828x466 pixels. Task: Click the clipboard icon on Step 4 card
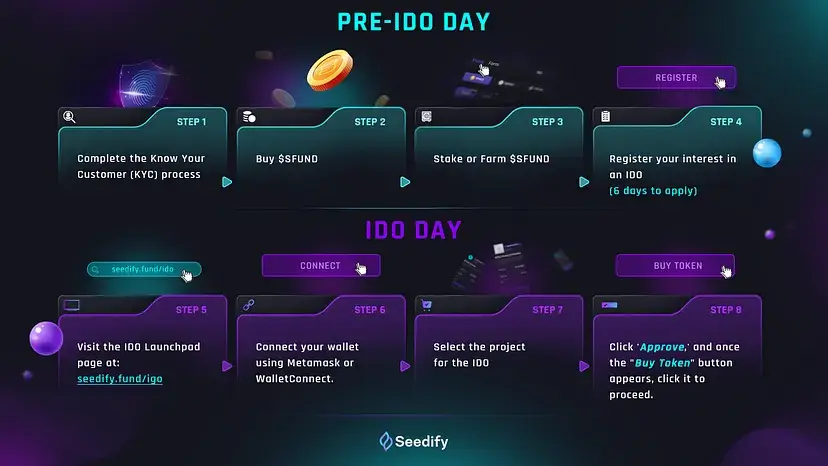[605, 116]
